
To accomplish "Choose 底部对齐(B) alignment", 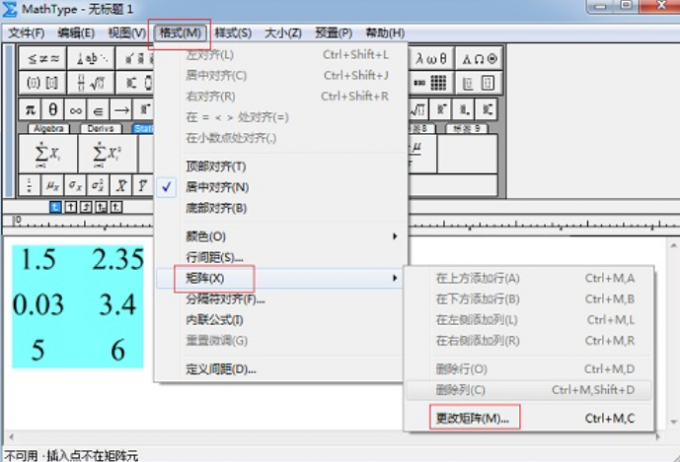I will pyautogui.click(x=281, y=208).
